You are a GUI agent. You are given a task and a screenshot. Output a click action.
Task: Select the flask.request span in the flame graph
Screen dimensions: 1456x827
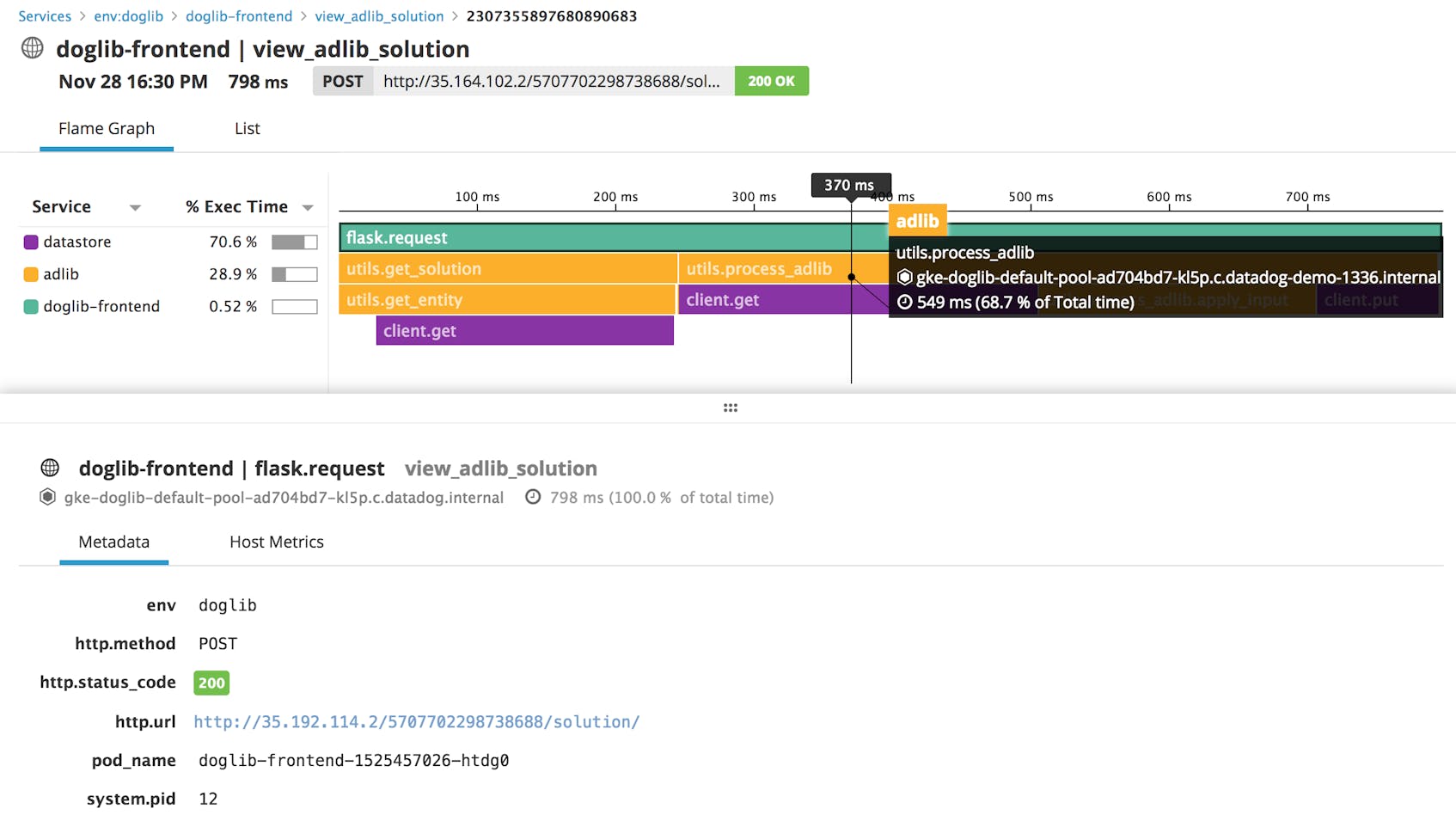pyautogui.click(x=516, y=237)
